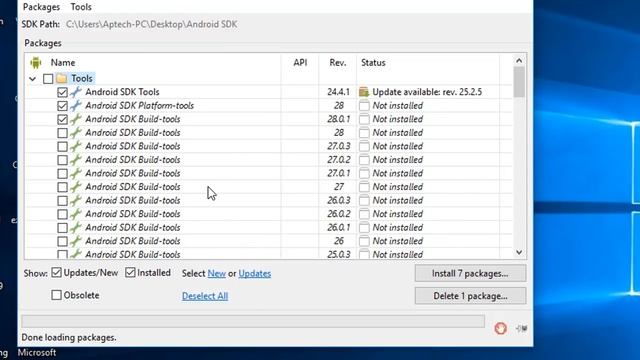
Task: Select 'Done loading packages.' status message
Action: (69, 338)
